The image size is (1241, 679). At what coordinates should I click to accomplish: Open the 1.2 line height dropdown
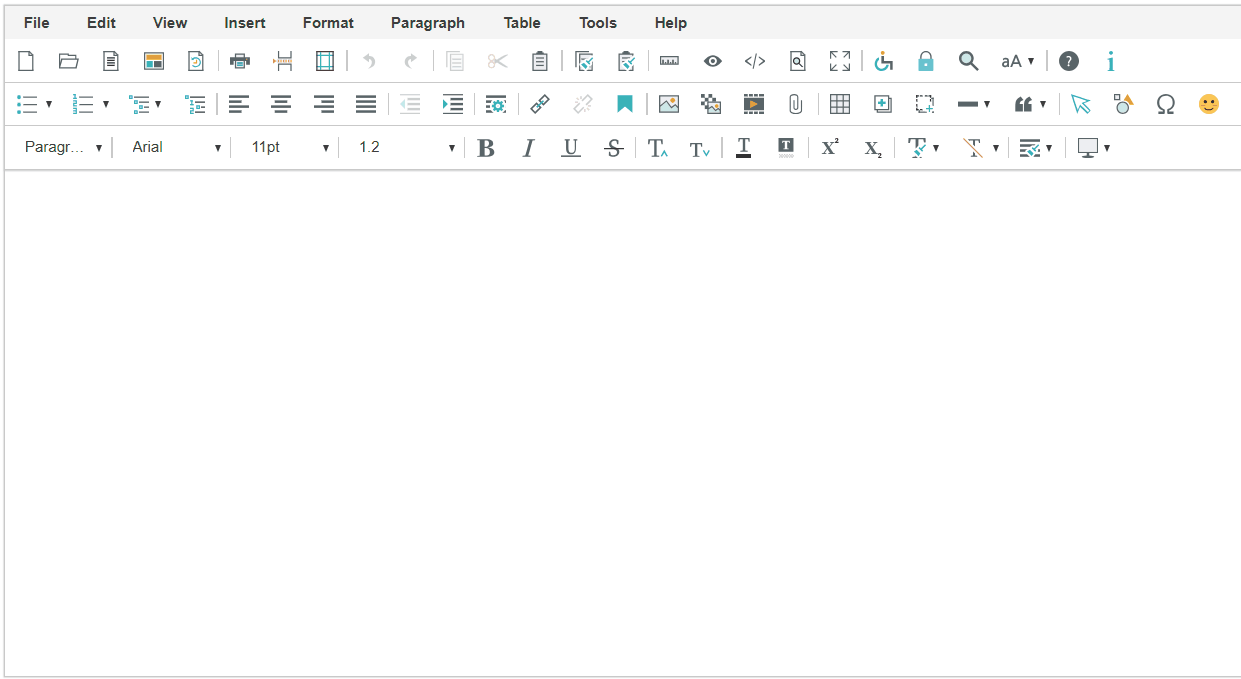coord(406,148)
